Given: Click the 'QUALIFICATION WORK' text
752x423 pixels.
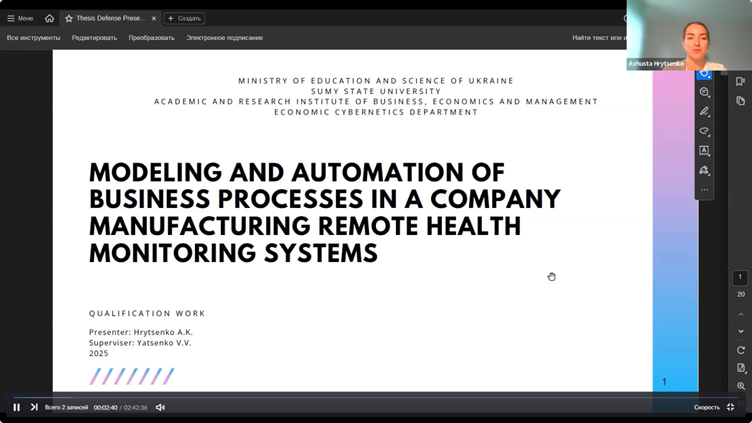Looking at the screenshot, I should 147,313.
